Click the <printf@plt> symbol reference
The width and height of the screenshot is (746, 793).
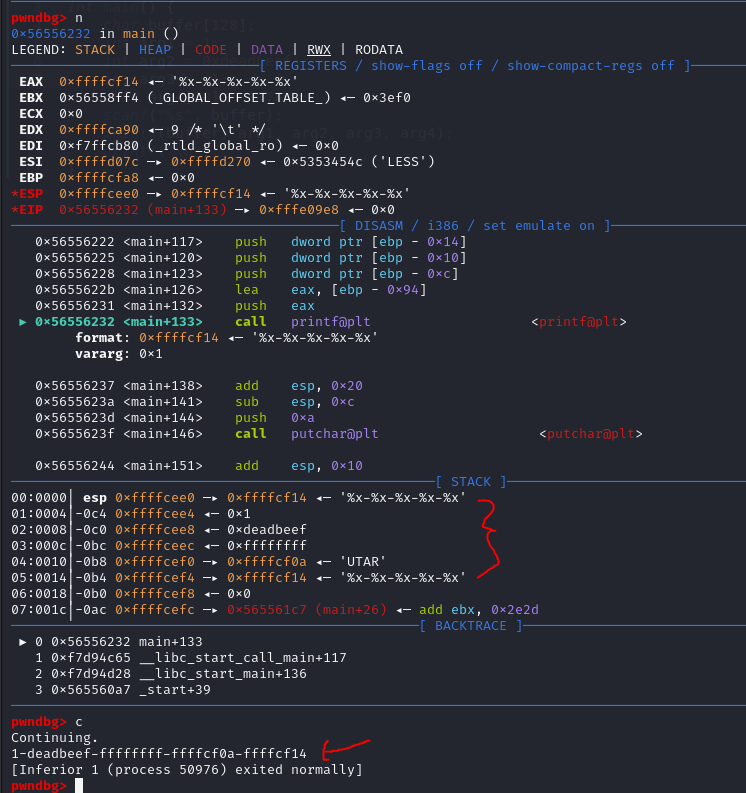pos(582,322)
